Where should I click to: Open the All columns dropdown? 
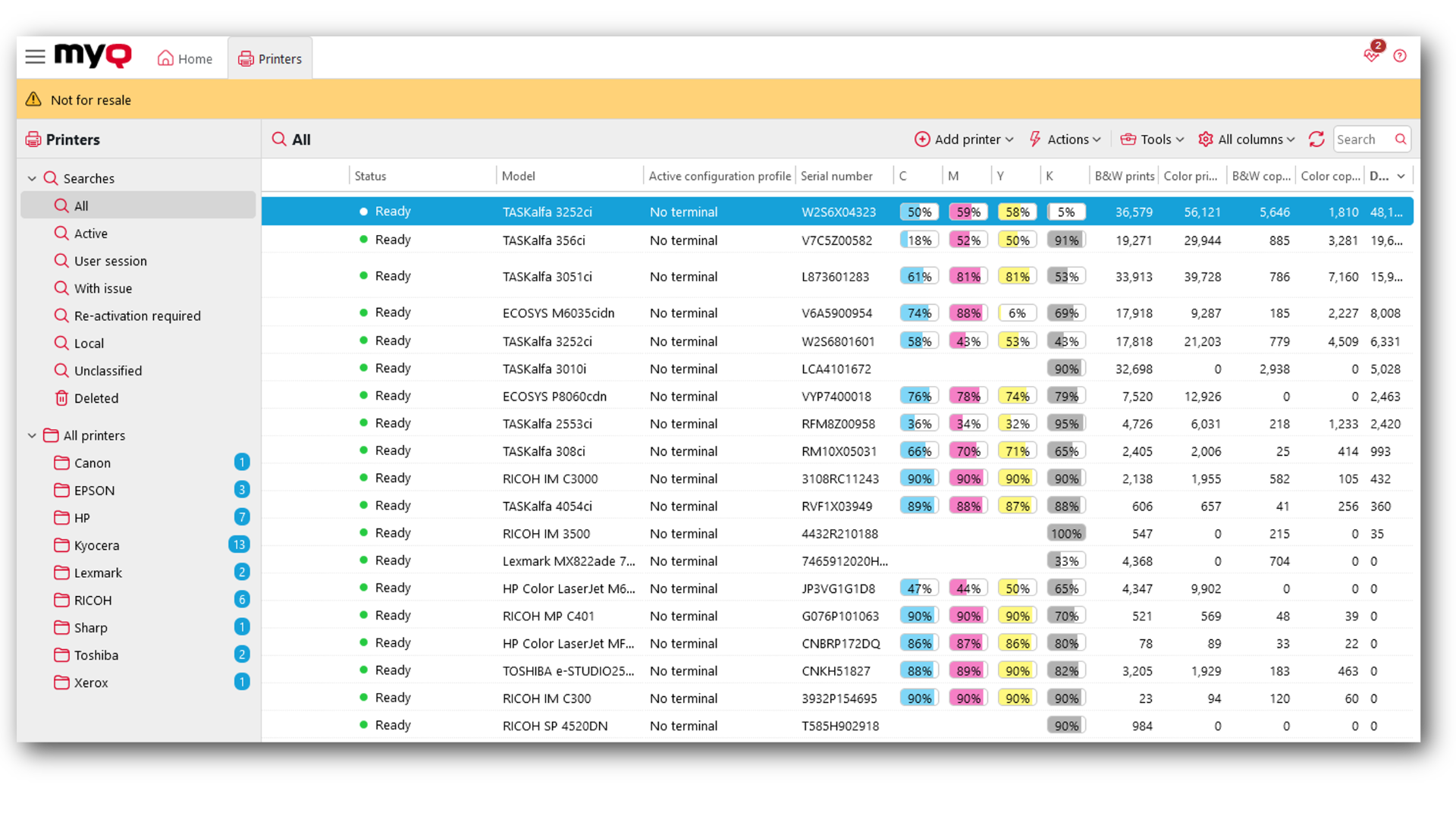1246,140
